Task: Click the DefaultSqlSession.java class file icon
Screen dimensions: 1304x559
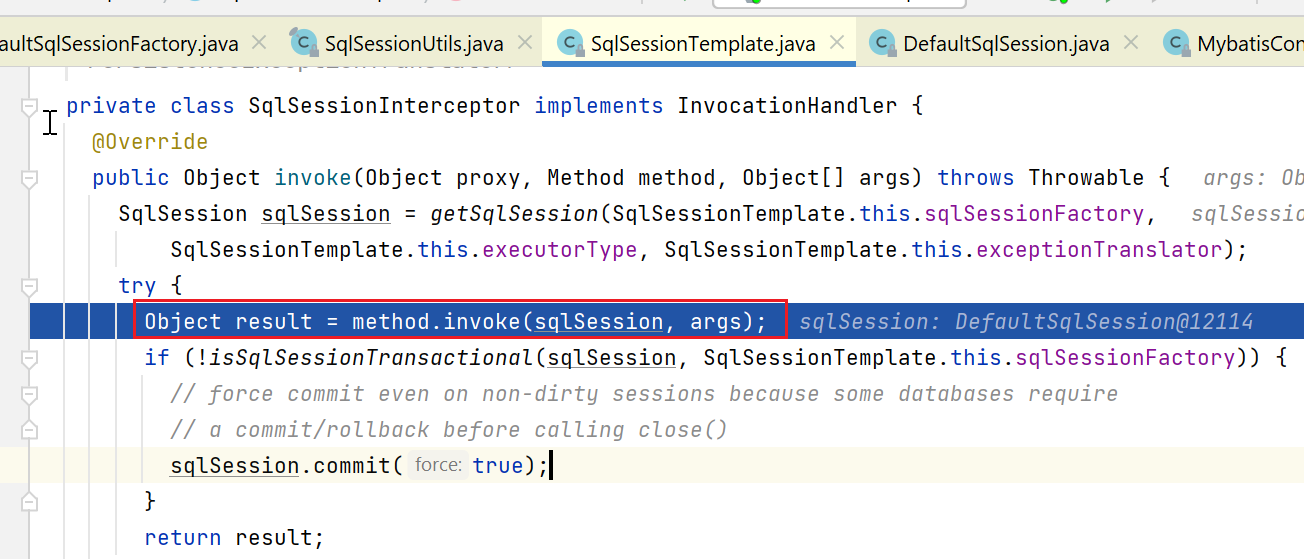Action: pyautogui.click(x=882, y=43)
